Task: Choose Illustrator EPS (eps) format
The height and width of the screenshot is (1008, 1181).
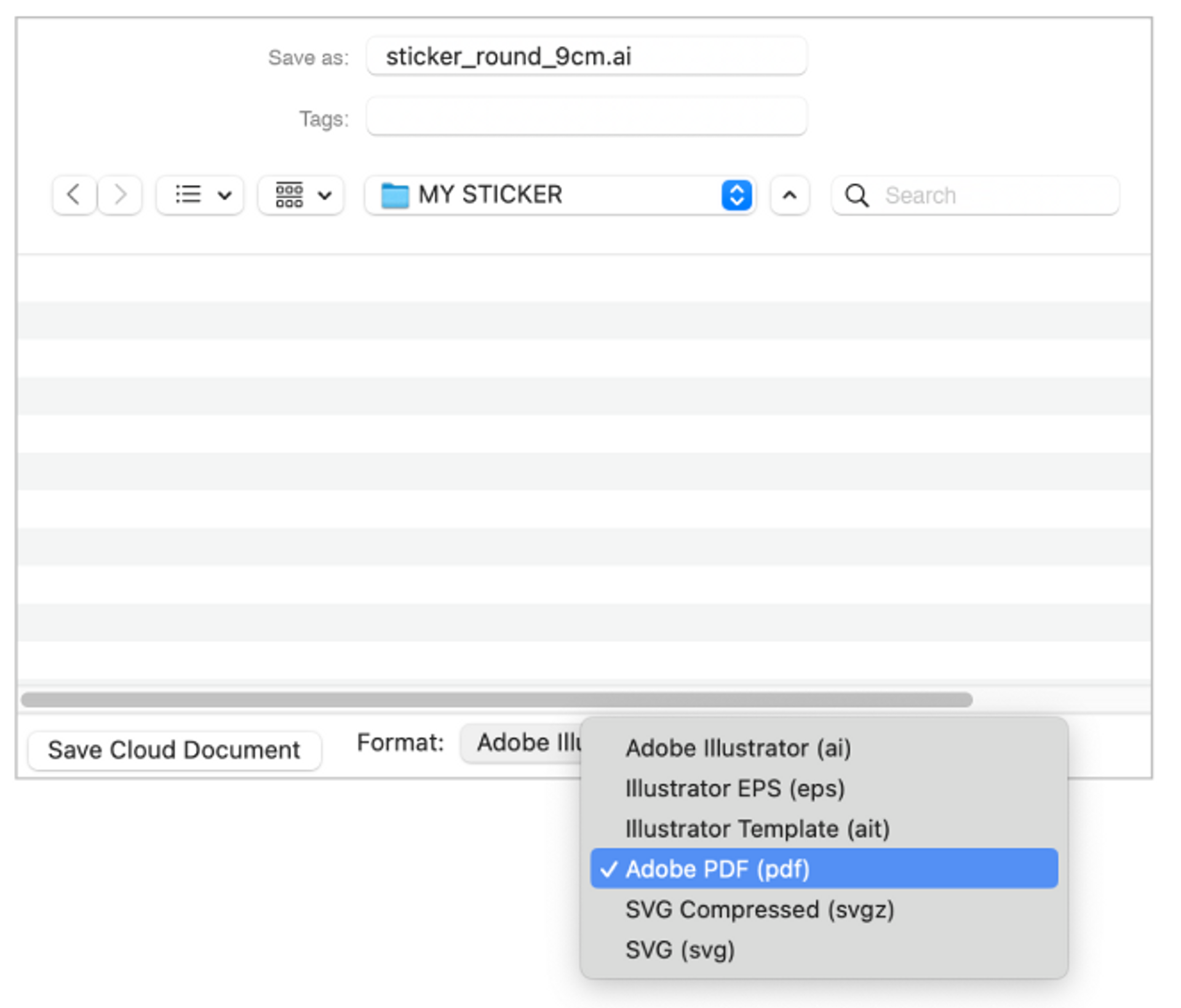Action: (734, 788)
